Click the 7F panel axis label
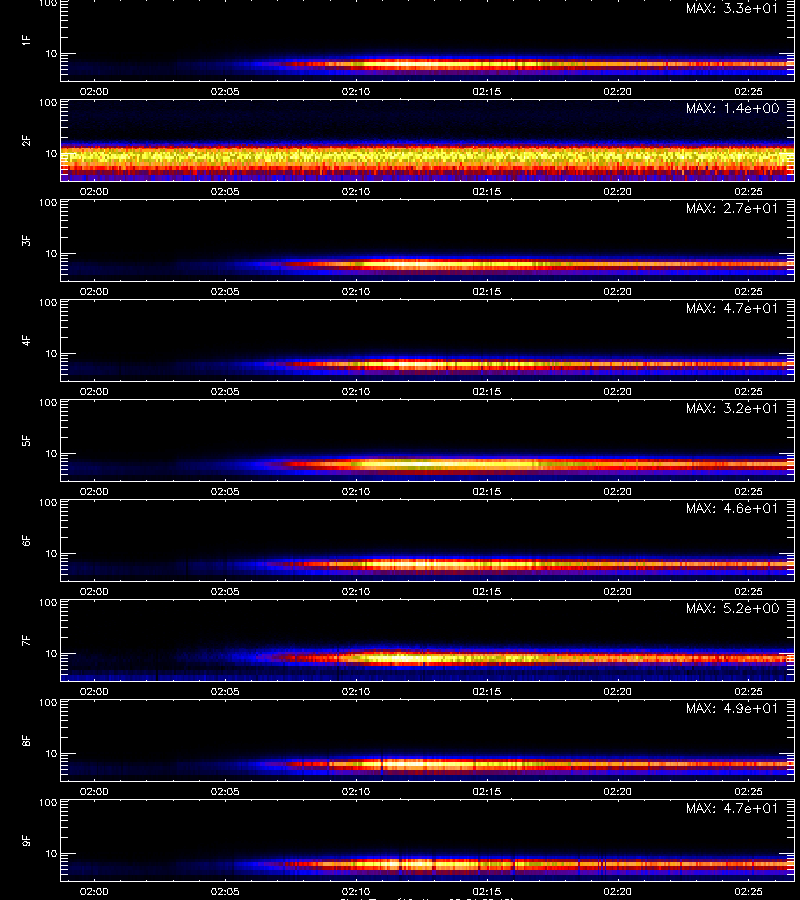 pyautogui.click(x=26, y=641)
